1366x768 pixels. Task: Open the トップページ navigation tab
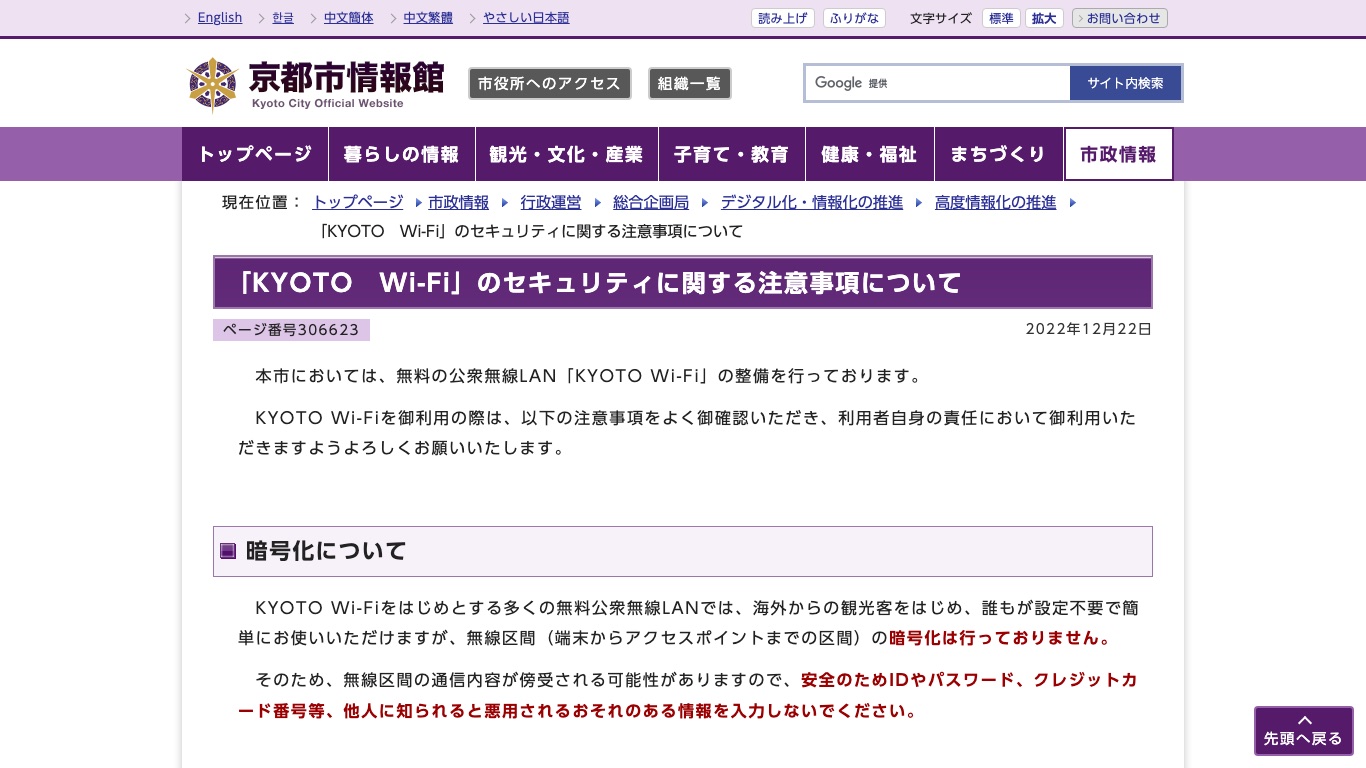click(255, 154)
